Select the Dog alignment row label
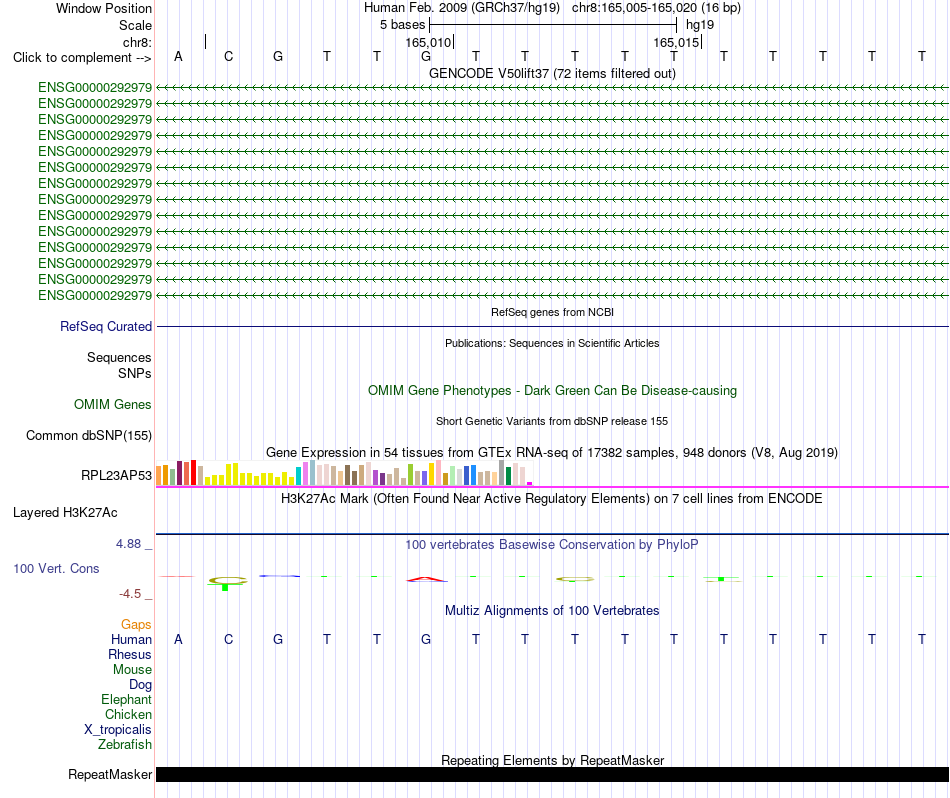 click(141, 685)
